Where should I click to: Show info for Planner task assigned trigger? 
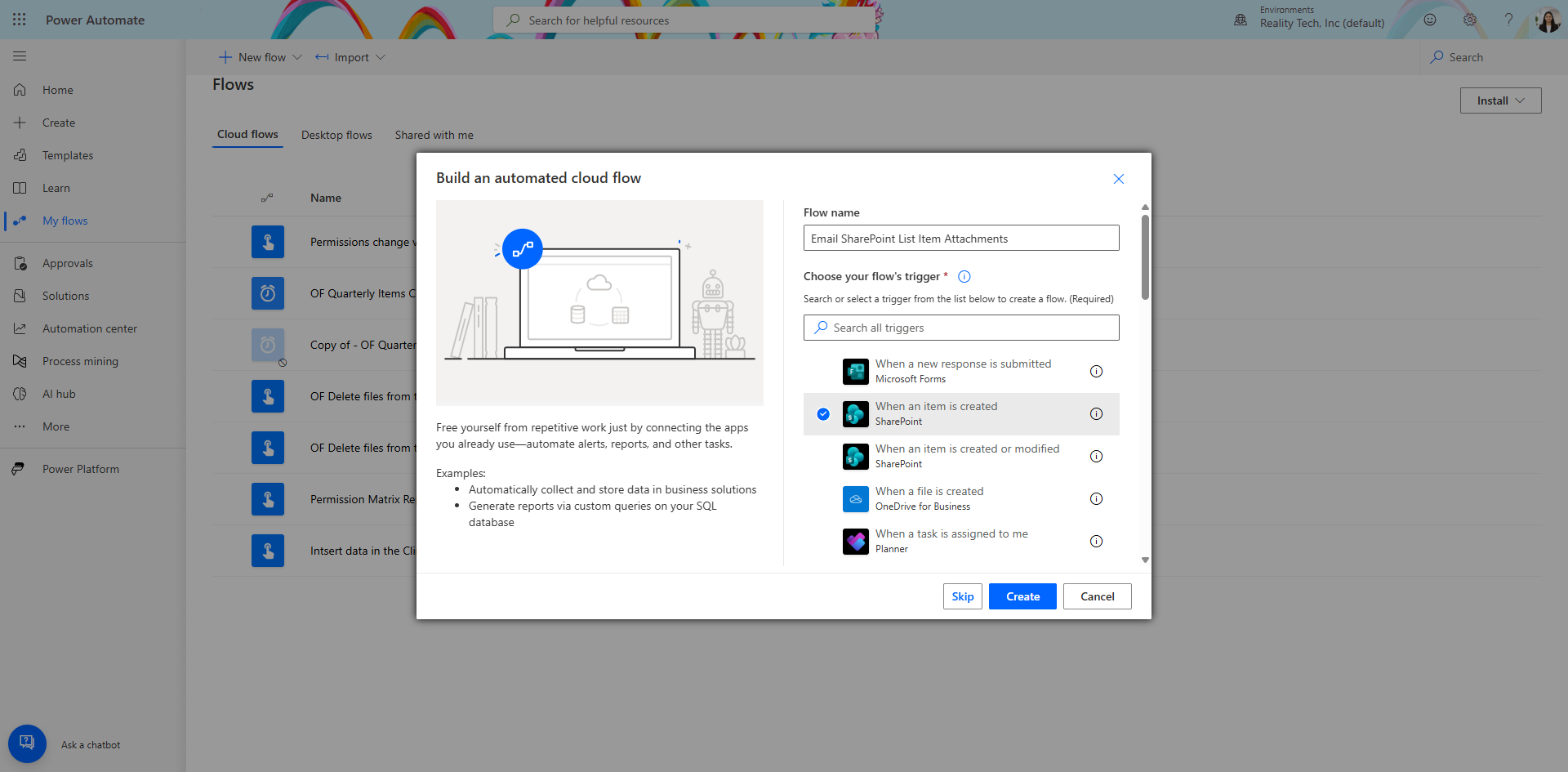click(1096, 542)
